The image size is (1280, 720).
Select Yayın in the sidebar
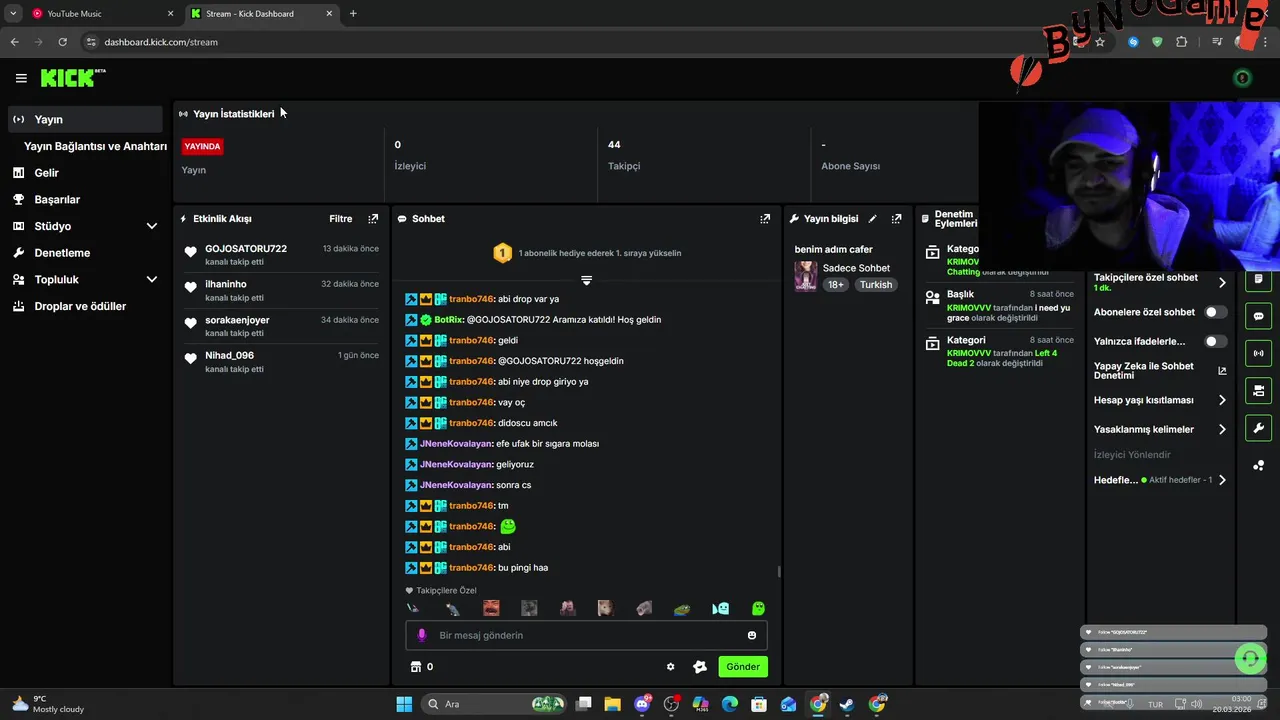coord(86,119)
